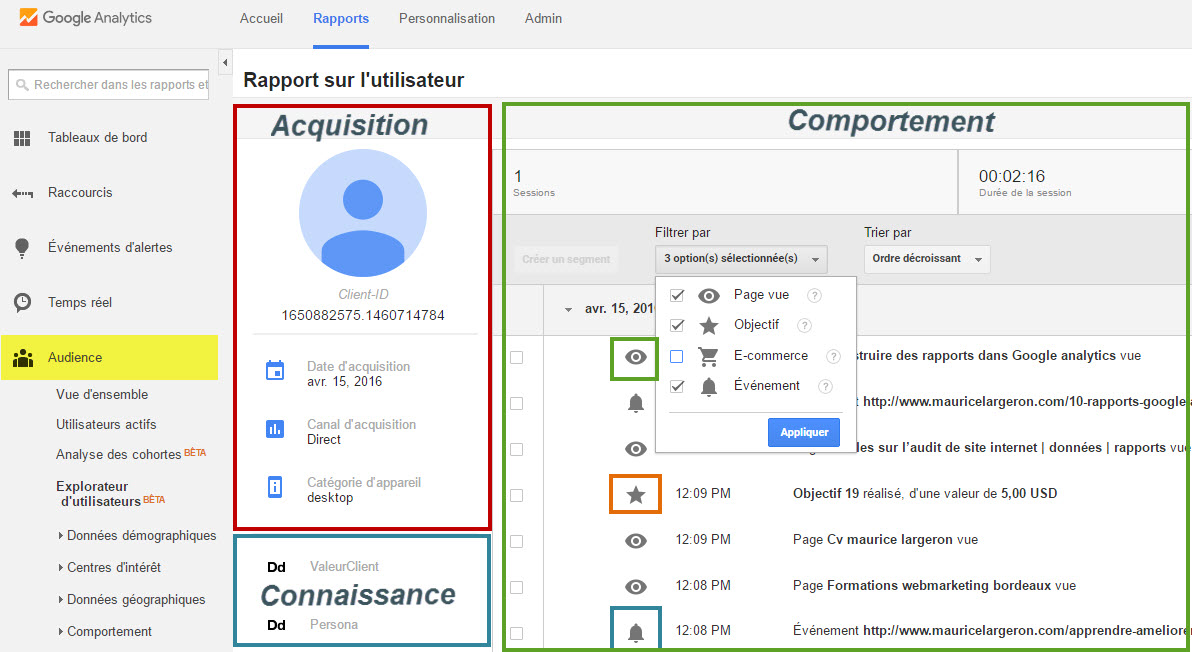This screenshot has height=652, width=1192.
Task: Tick the checkbox for the Google analytics page row
Action: pyautogui.click(x=517, y=358)
